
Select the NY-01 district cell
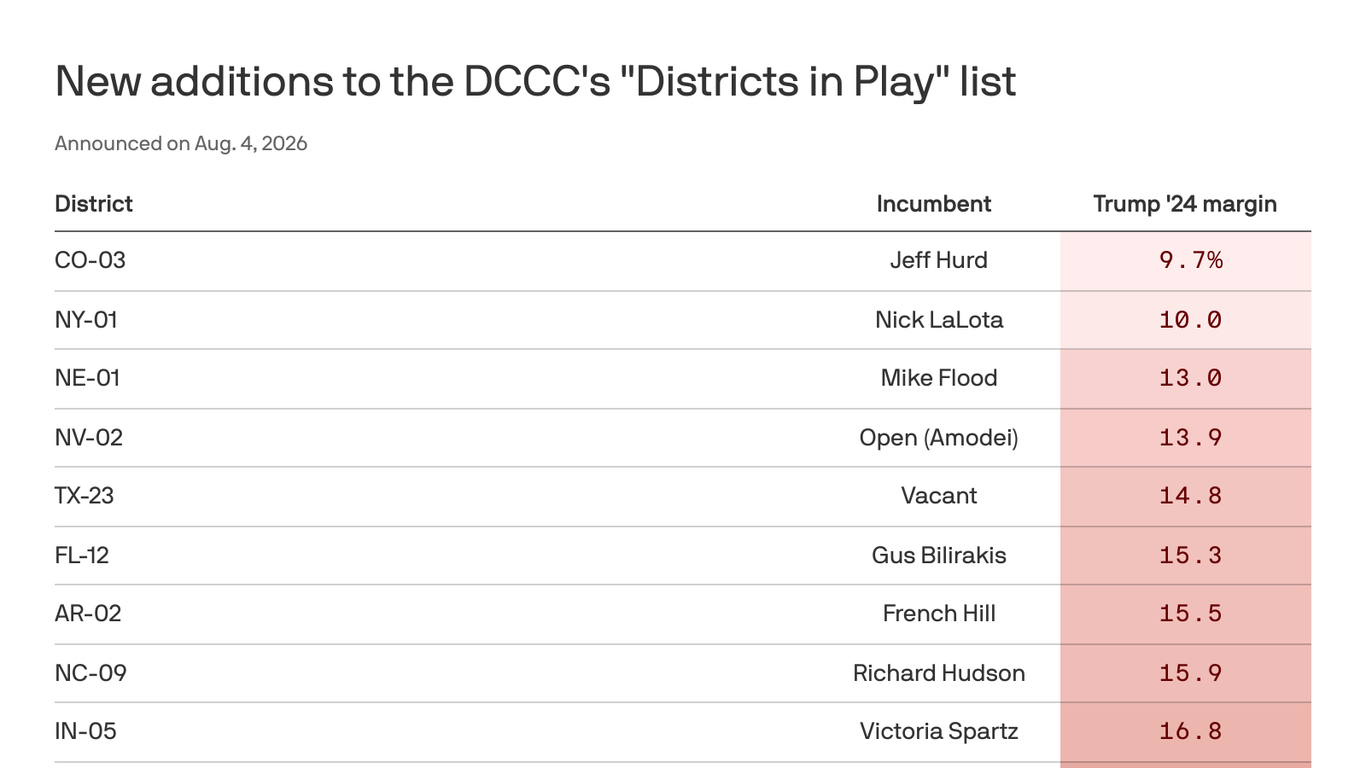86,320
